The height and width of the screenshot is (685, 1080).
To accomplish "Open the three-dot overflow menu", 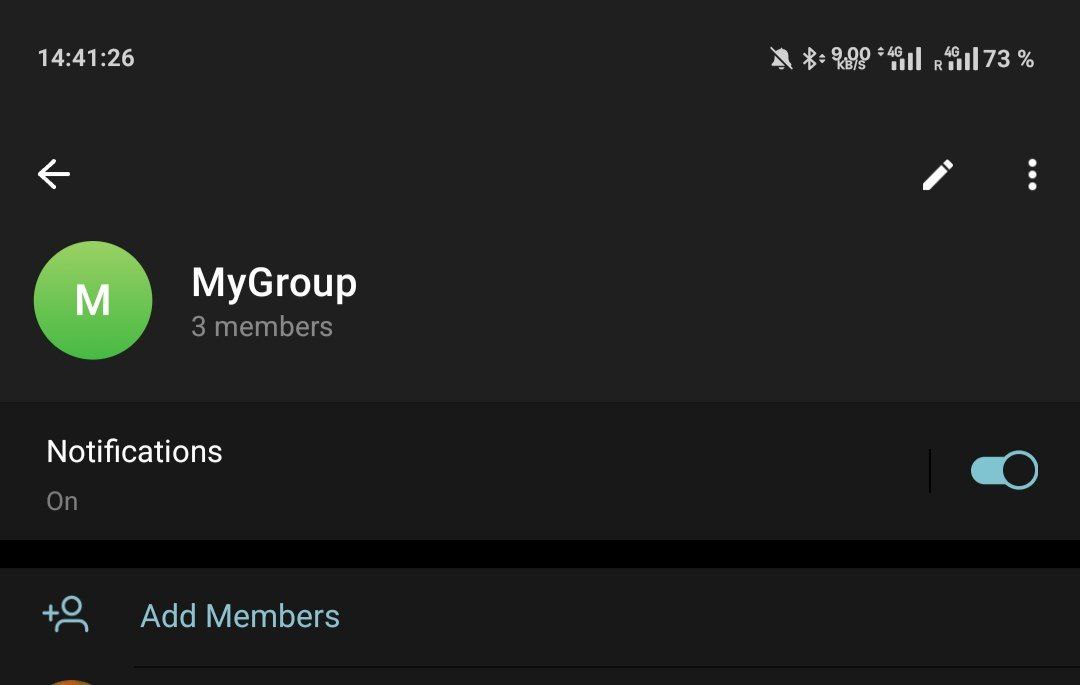I will [1032, 175].
